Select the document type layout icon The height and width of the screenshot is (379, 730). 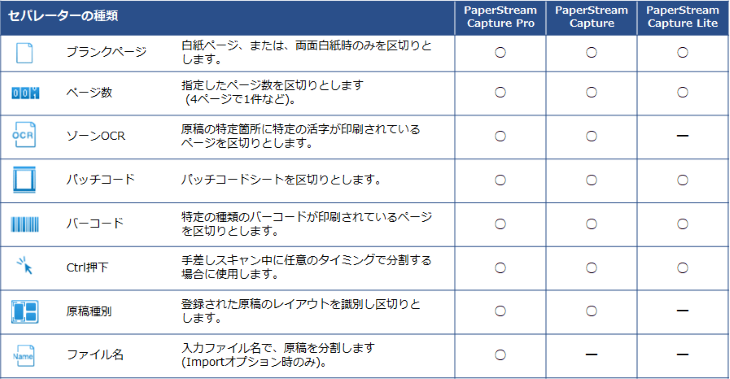25,311
